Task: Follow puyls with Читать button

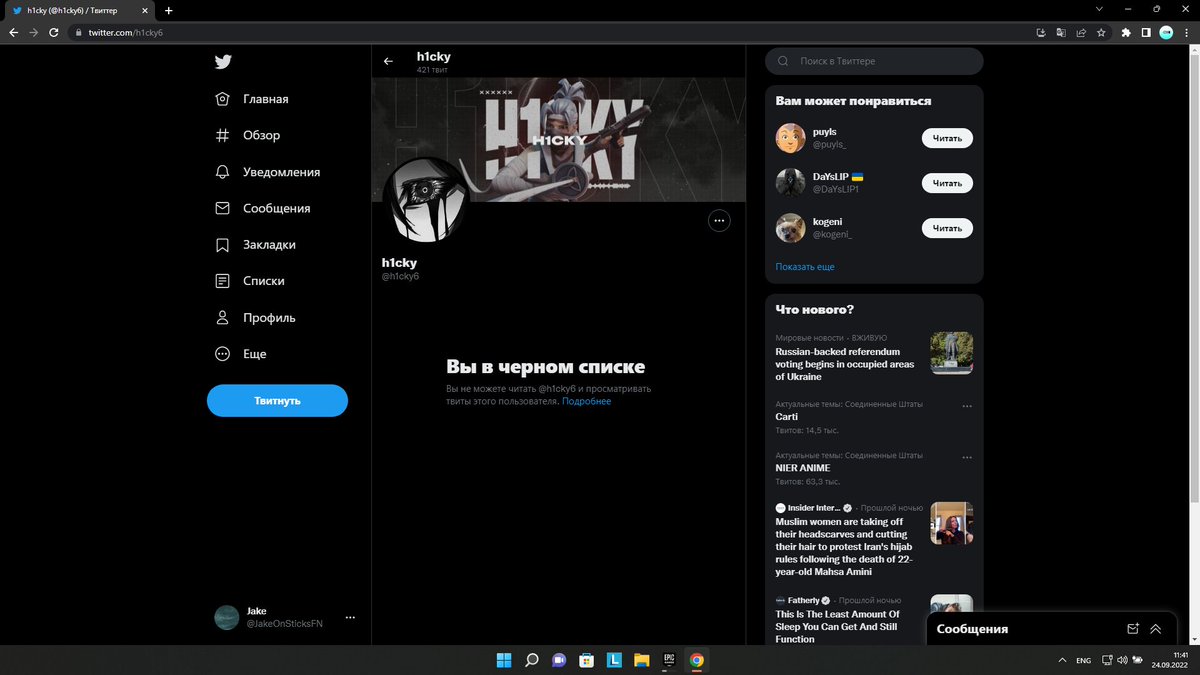Action: 947,138
